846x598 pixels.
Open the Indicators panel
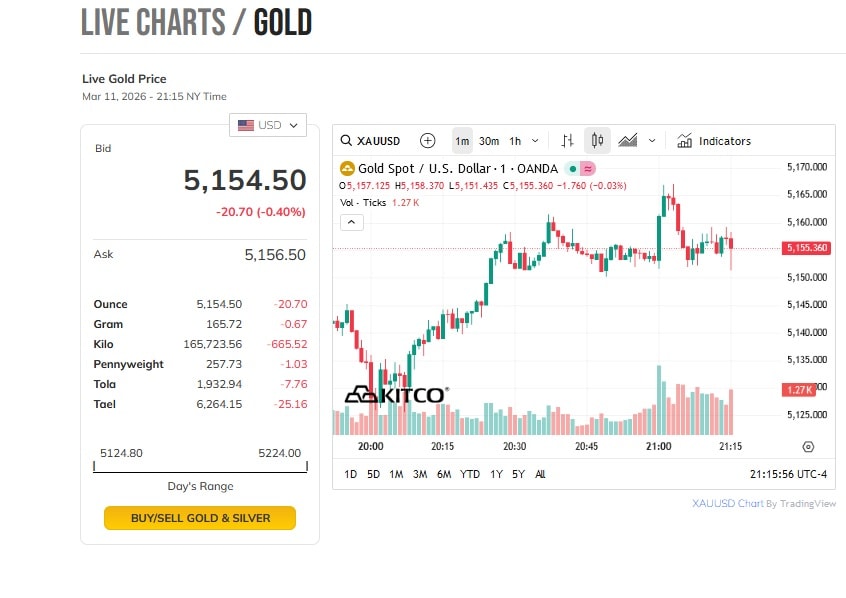[714, 141]
